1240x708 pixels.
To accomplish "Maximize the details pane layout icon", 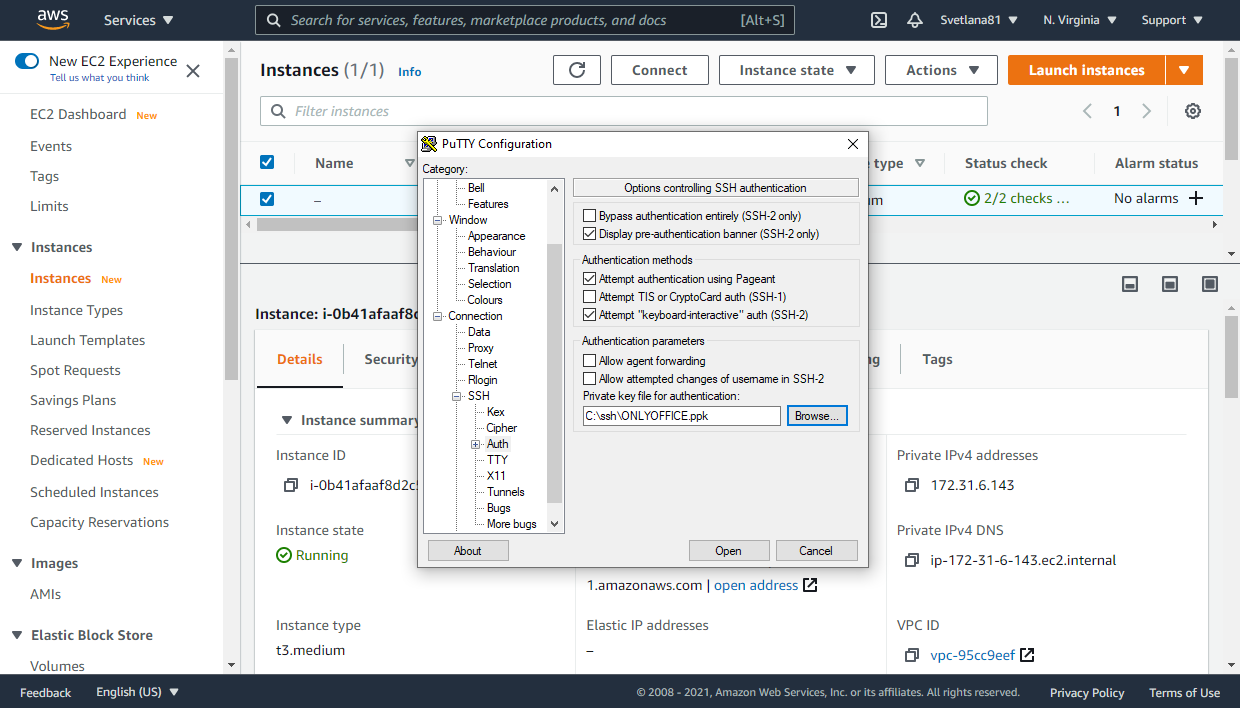I will tap(1209, 284).
